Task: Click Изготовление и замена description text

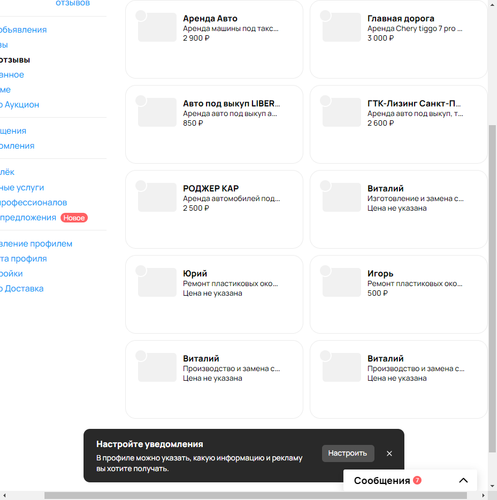Action: click(415, 198)
